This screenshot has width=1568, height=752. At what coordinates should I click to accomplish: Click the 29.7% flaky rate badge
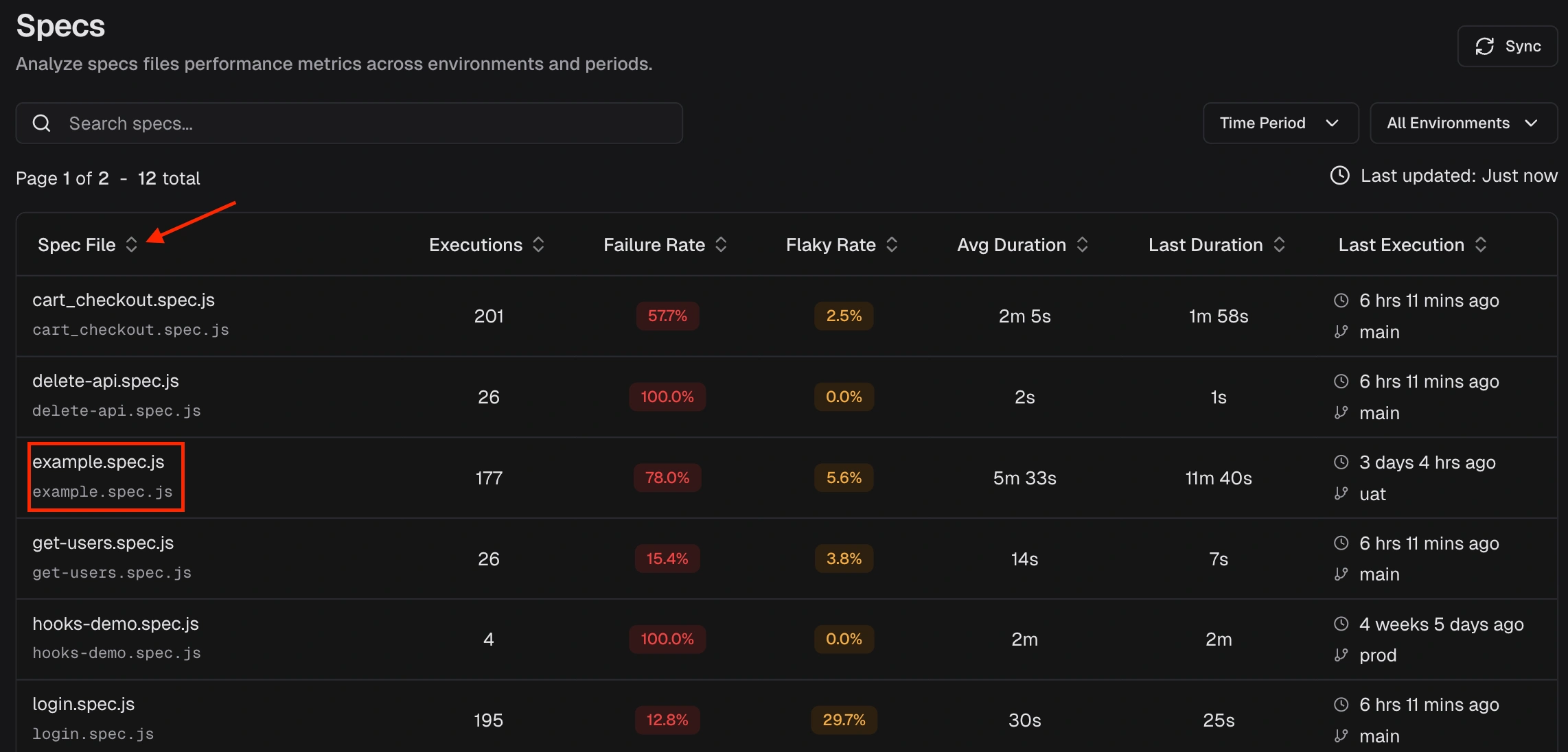click(x=844, y=720)
